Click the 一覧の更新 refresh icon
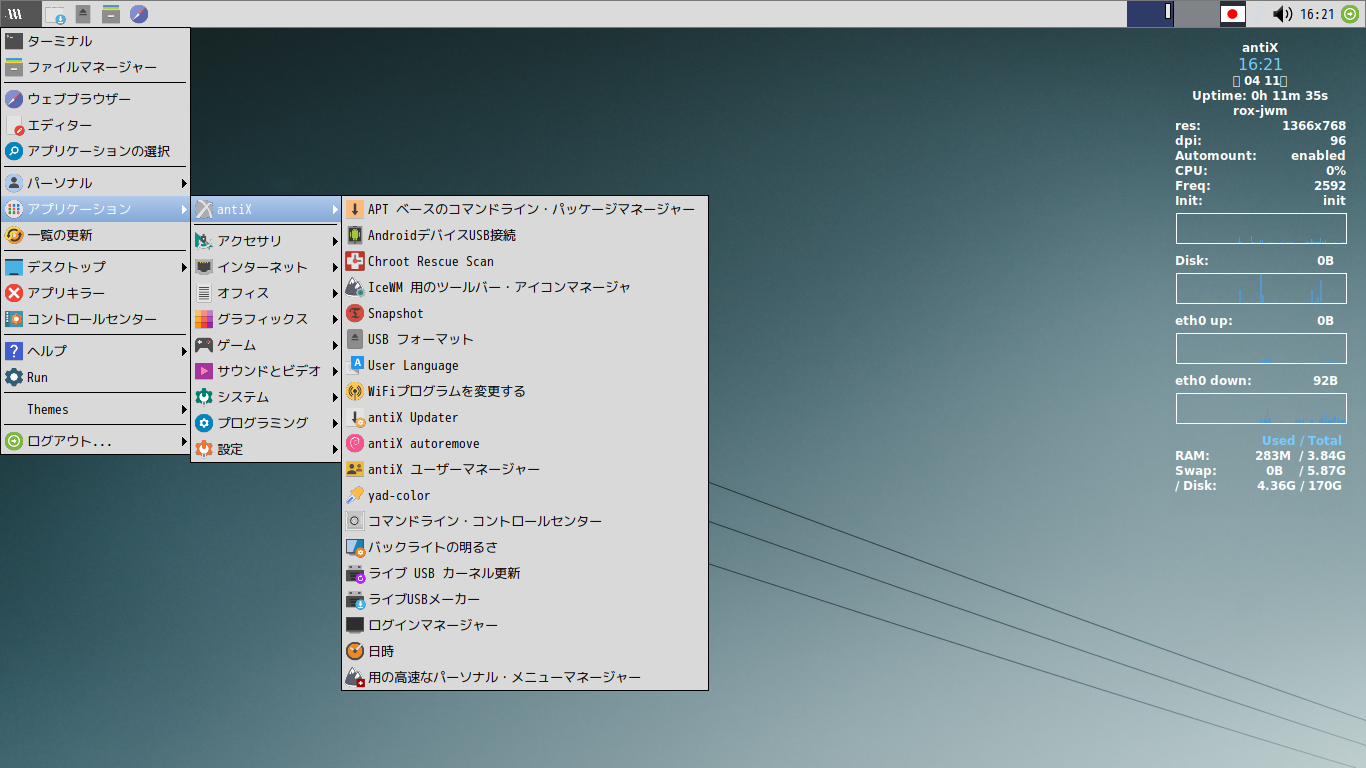This screenshot has width=1366, height=768. click(x=14, y=235)
